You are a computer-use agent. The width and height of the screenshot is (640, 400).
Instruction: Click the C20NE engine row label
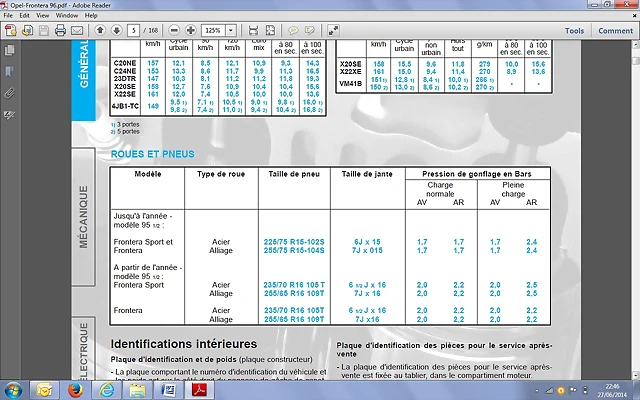[x=125, y=63]
